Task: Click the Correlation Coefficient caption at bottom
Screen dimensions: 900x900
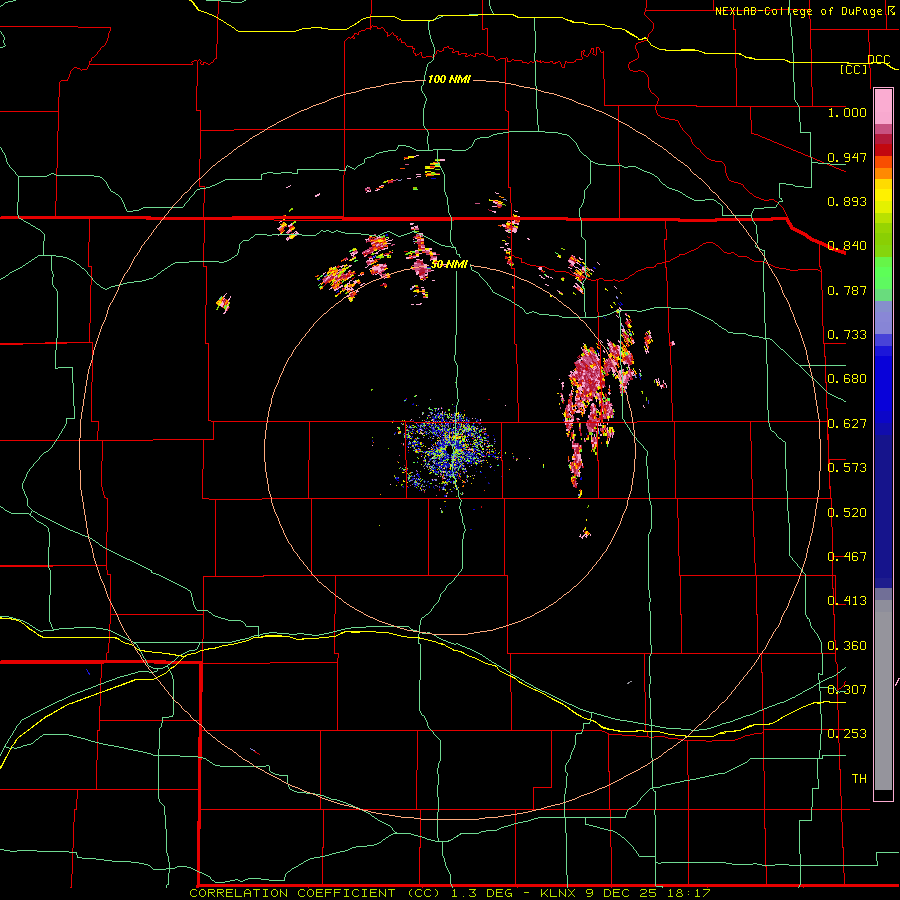Action: coord(449,893)
